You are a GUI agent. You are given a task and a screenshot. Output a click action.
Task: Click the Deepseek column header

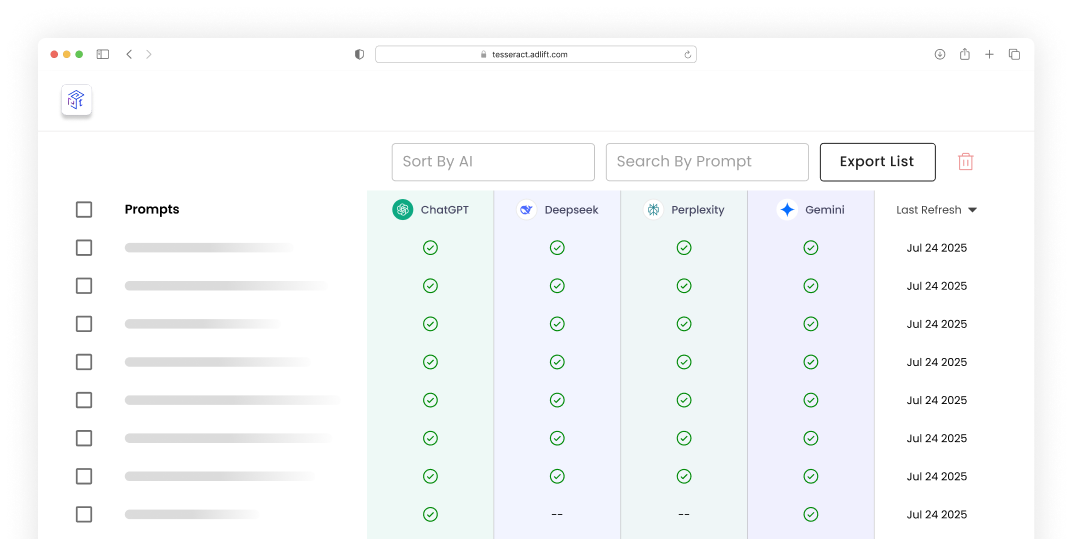pyautogui.click(x=557, y=209)
